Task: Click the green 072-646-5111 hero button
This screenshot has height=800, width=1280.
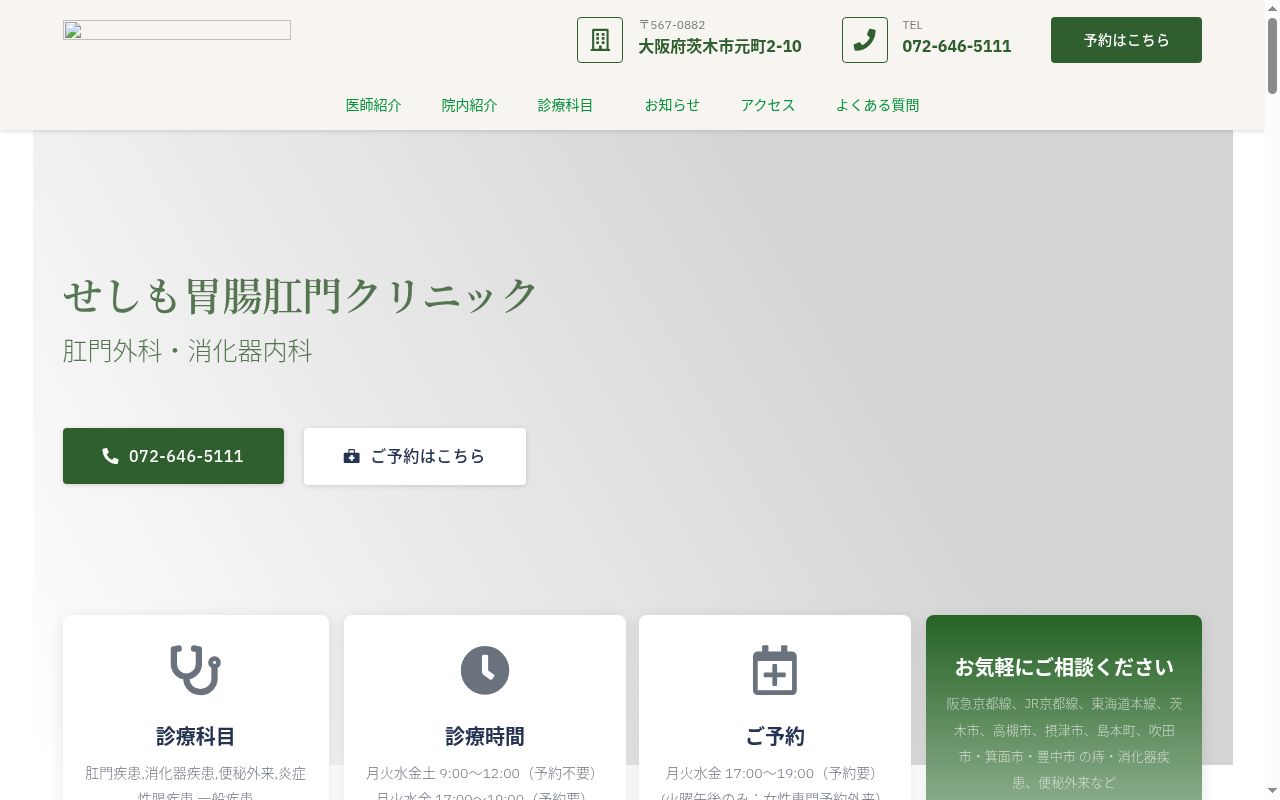Action: click(x=173, y=456)
